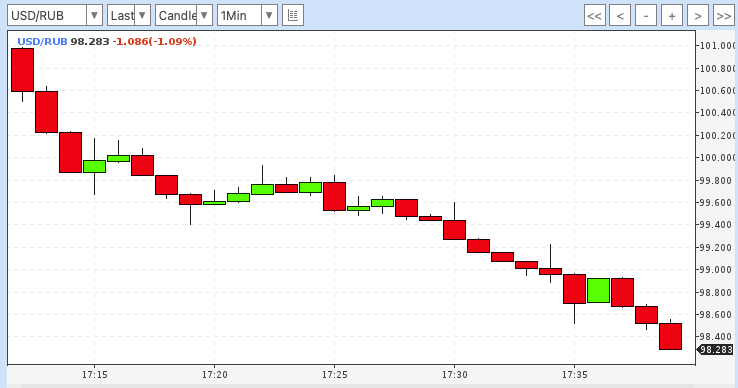Image resolution: width=738 pixels, height=388 pixels.
Task: Jump to earliest data with << button
Action: (594, 16)
